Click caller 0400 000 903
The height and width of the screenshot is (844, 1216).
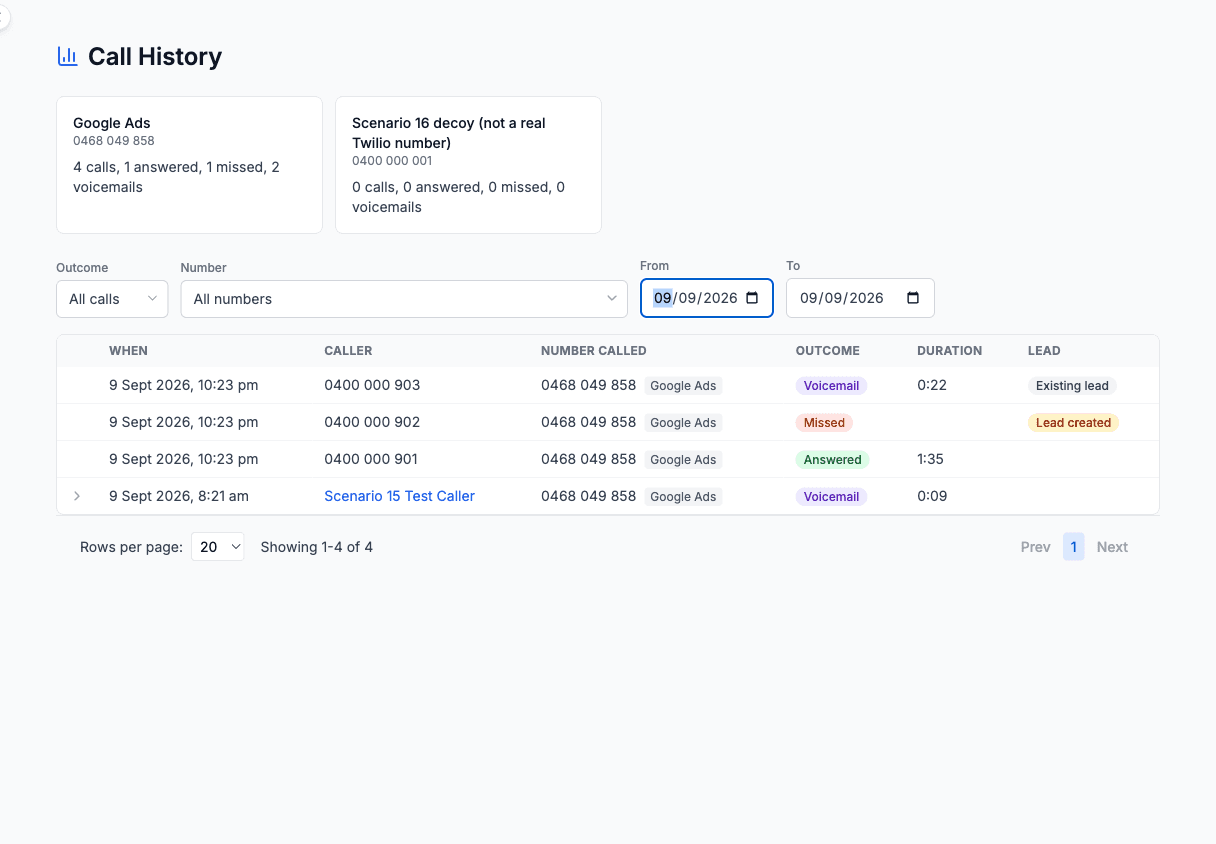click(372, 385)
